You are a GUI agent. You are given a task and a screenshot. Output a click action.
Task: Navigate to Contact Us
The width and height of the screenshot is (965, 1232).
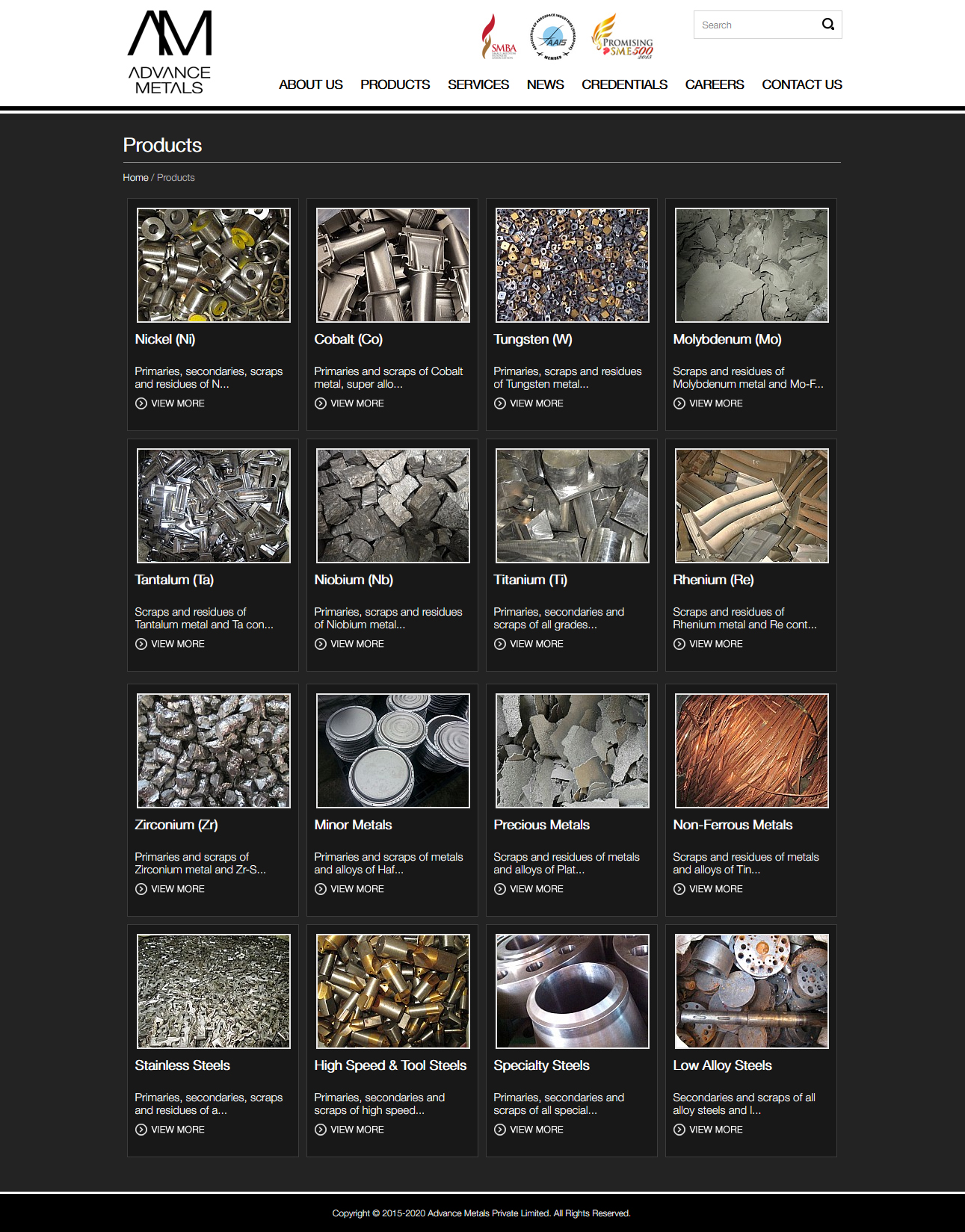point(801,84)
